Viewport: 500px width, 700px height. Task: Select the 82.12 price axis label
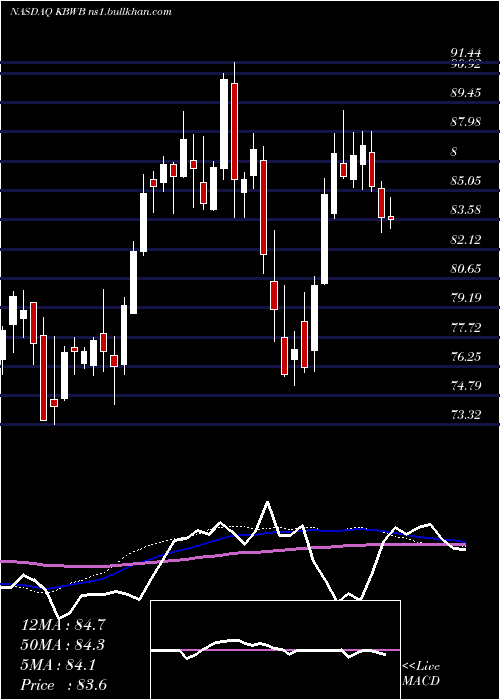click(x=466, y=240)
